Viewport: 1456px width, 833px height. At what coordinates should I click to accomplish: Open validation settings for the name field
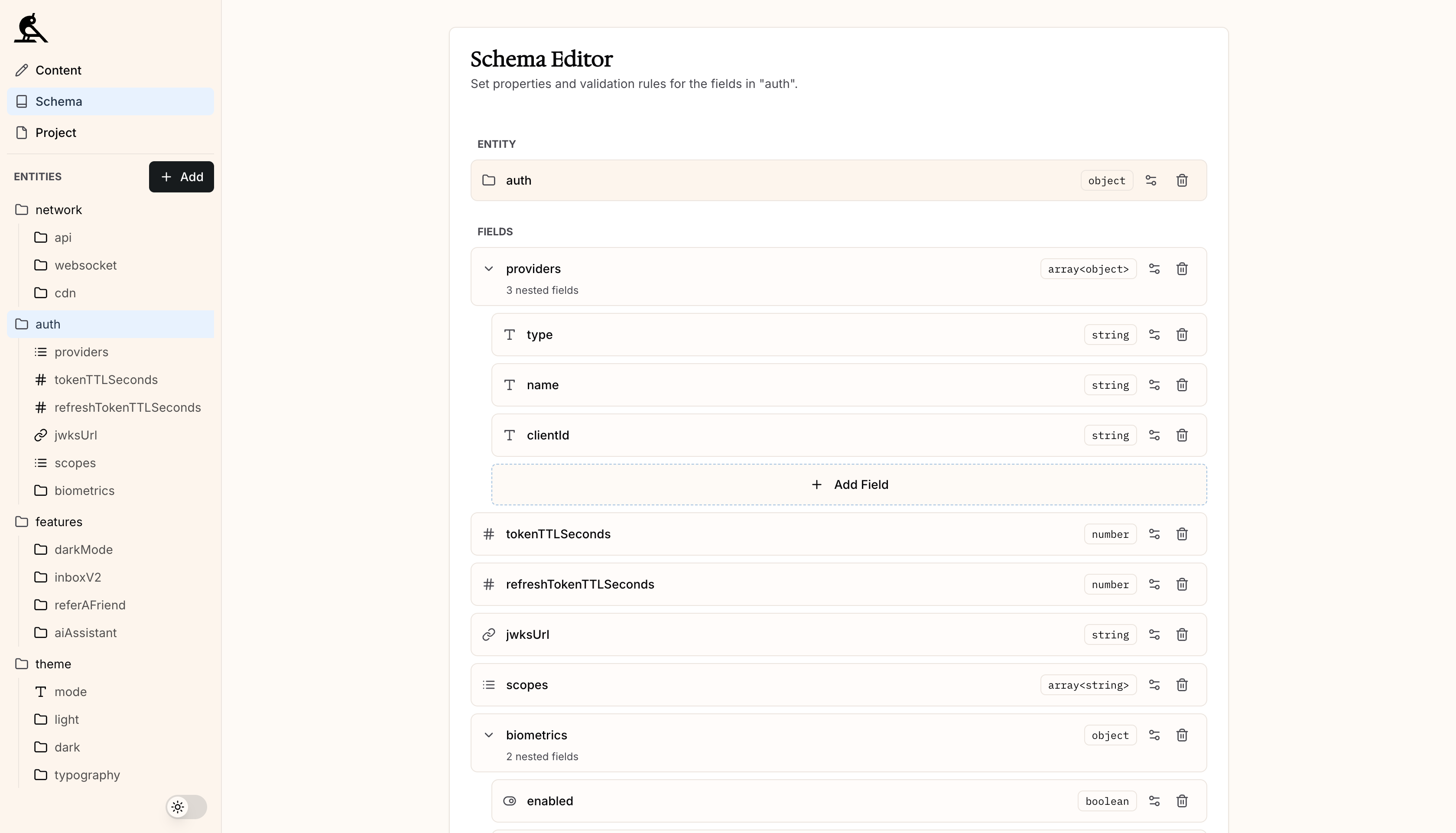point(1154,384)
